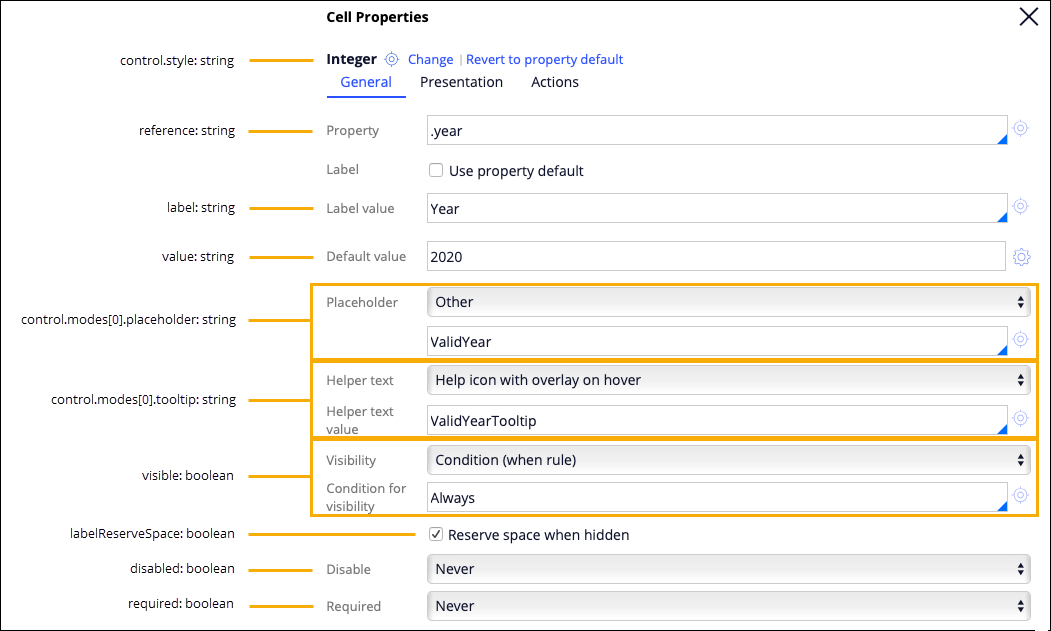Image resolution: width=1051 pixels, height=631 pixels.
Task: Open the gear icon next to ValidYearTooltip
Action: [x=1020, y=418]
